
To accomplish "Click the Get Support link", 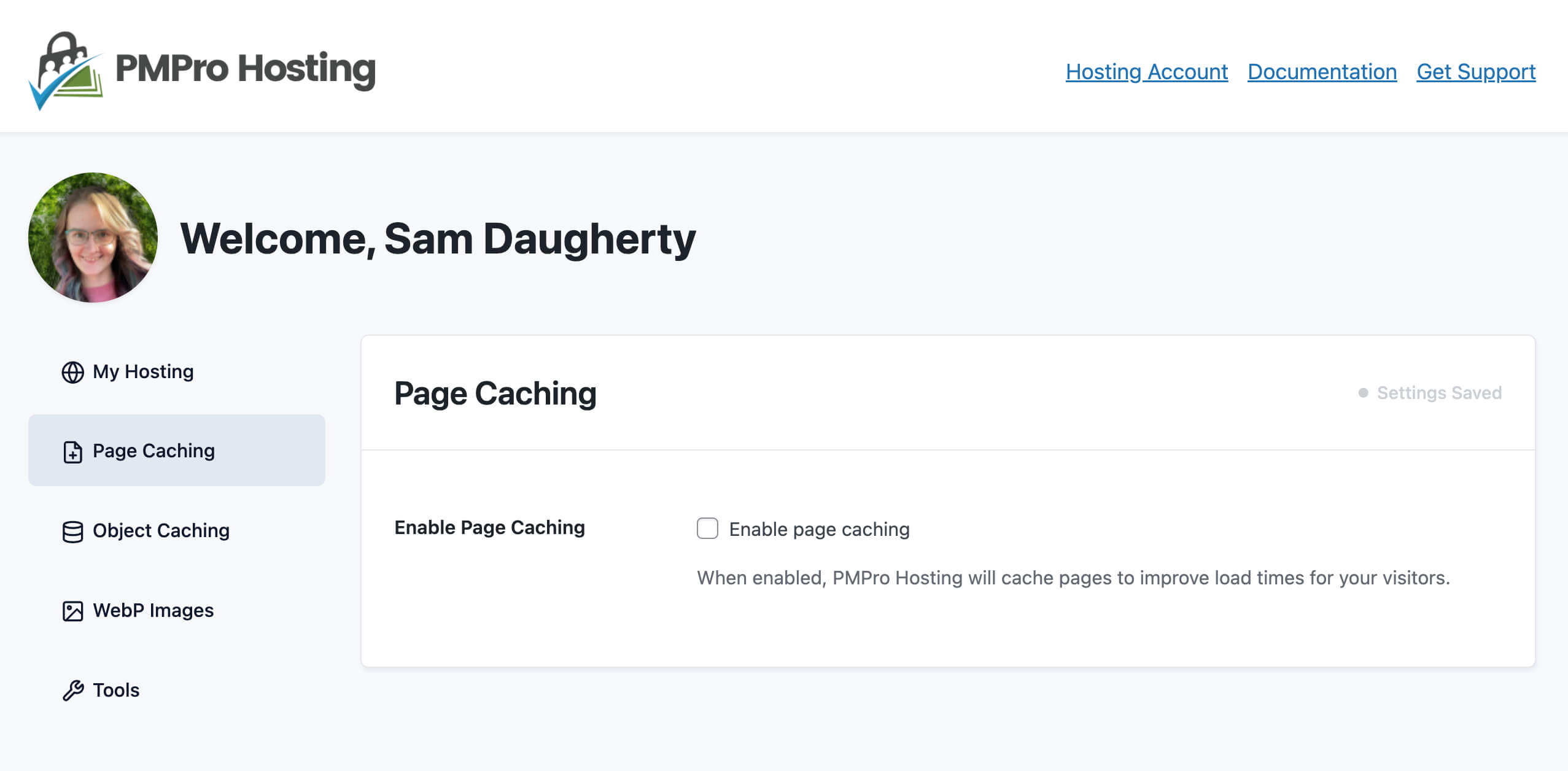I will [x=1476, y=72].
